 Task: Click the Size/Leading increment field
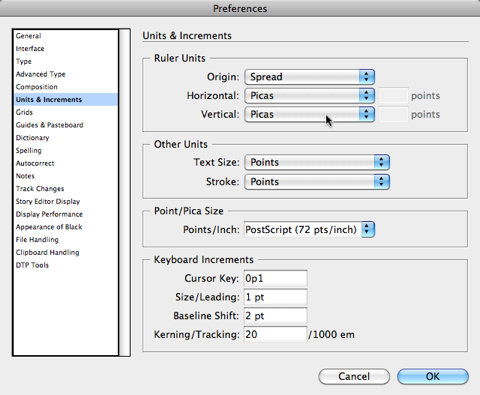tap(275, 297)
